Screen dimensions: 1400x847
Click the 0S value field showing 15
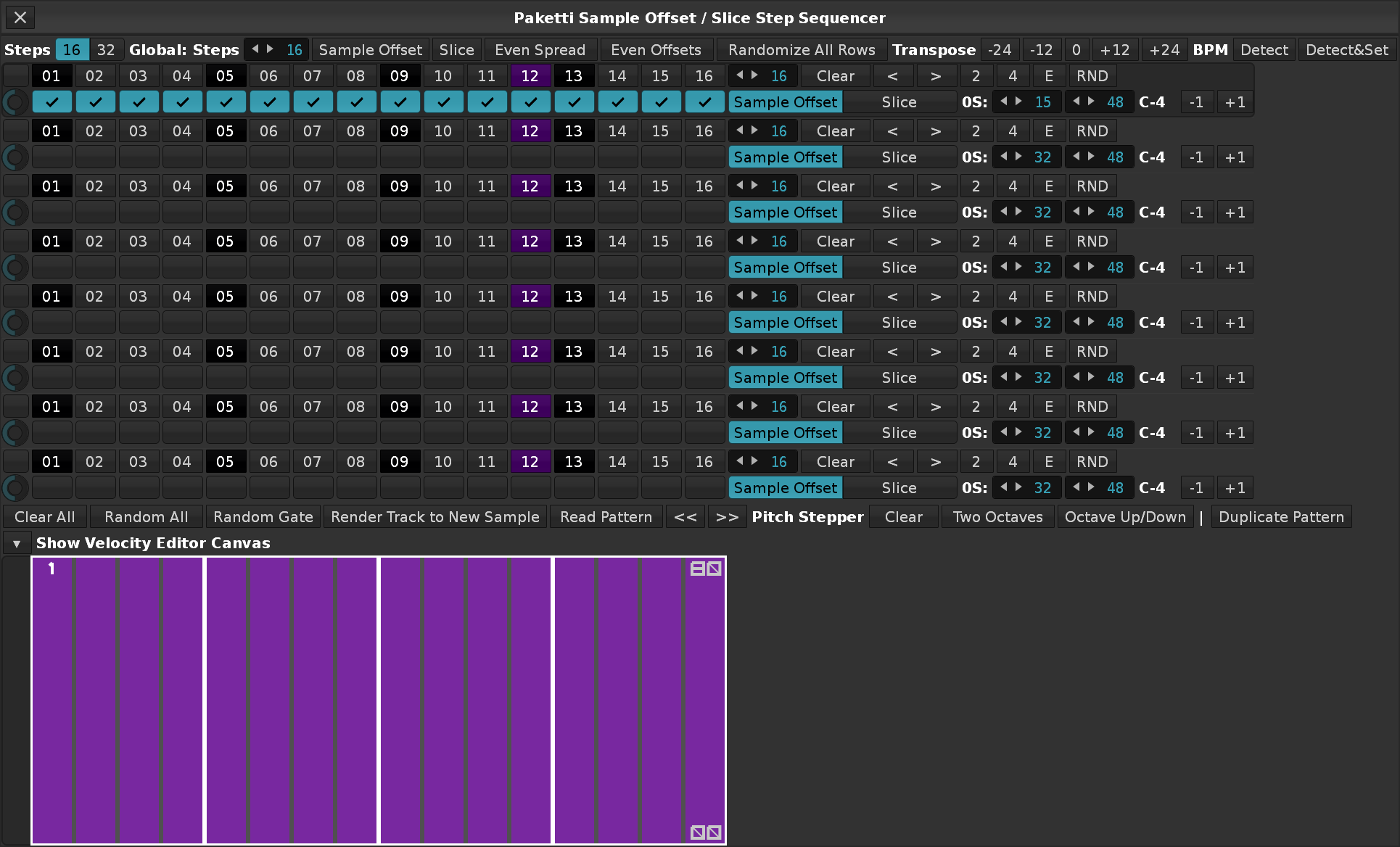(x=1042, y=102)
